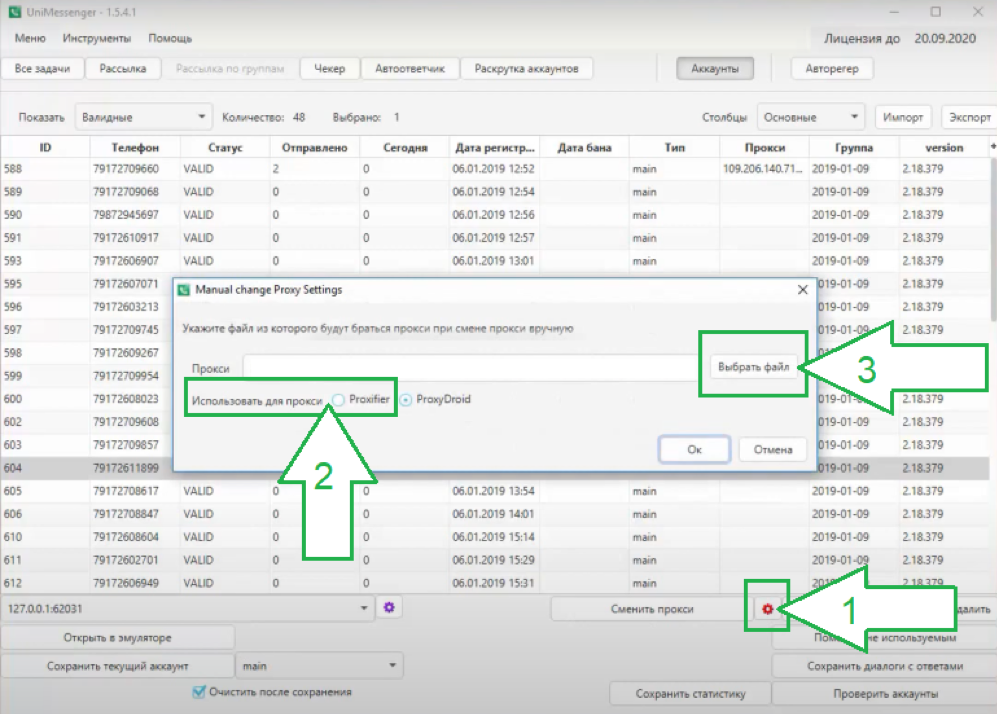Click the Прокси file path input field
This screenshot has height=714, width=997.
[471, 367]
